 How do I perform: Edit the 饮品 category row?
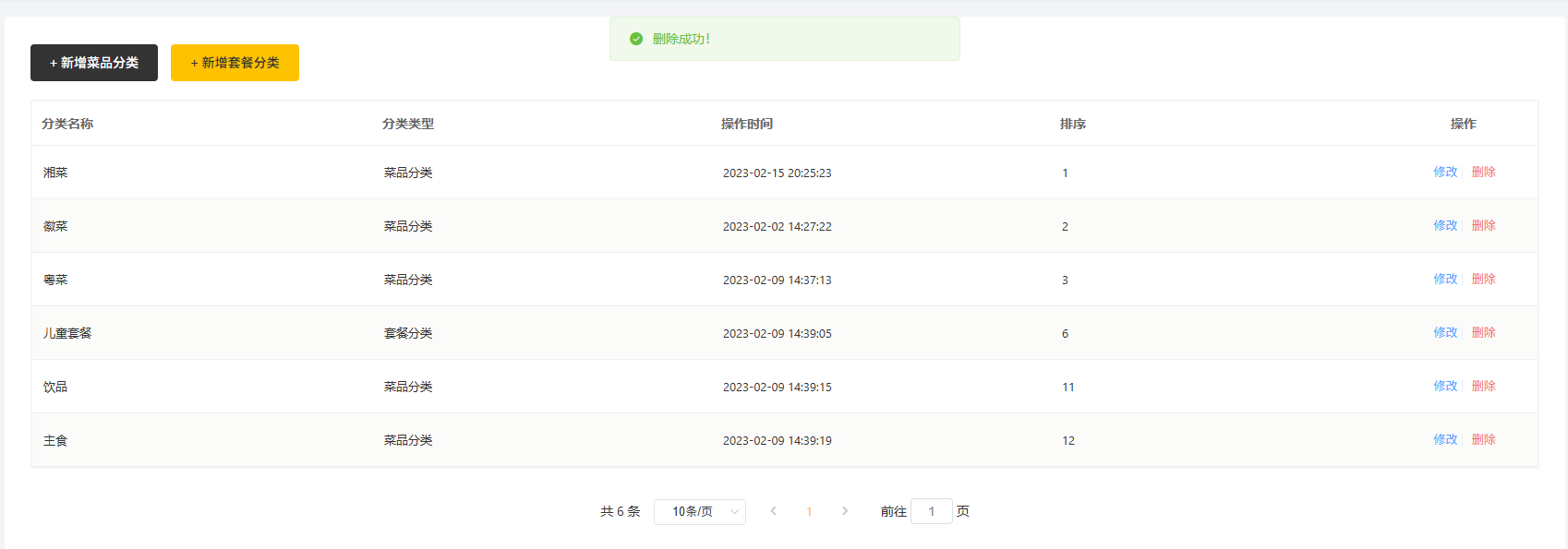coord(1445,386)
